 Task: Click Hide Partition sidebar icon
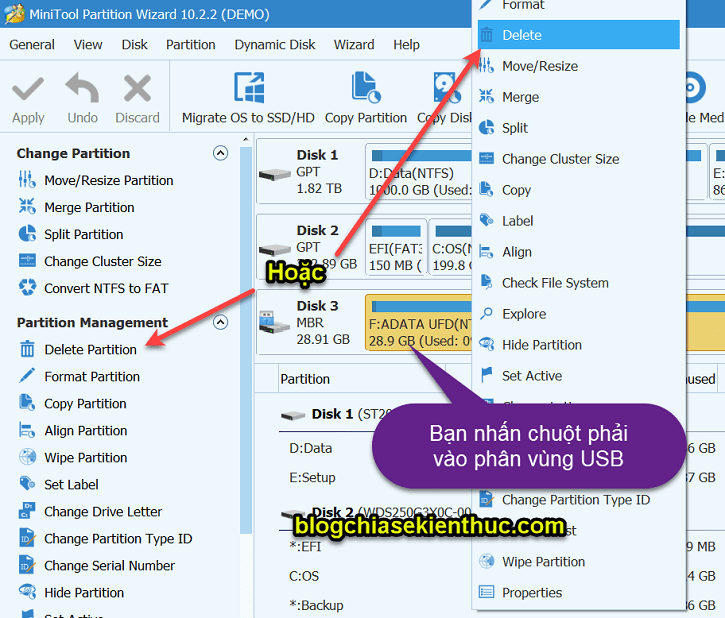click(27, 592)
